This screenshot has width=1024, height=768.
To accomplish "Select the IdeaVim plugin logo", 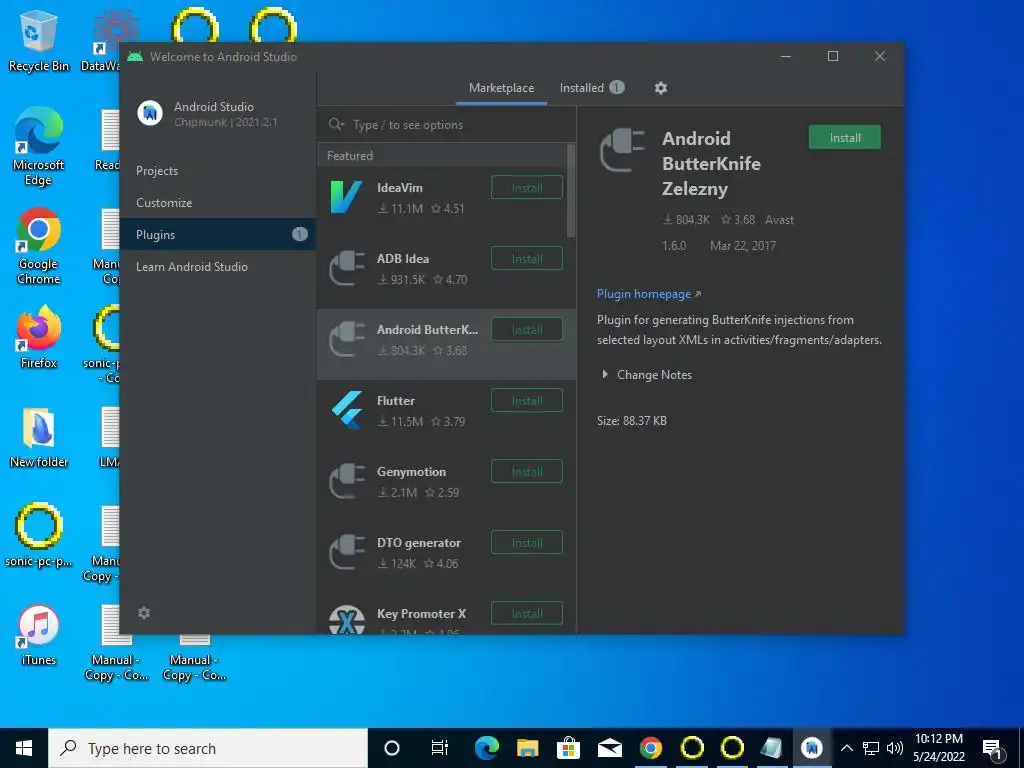I will [346, 197].
